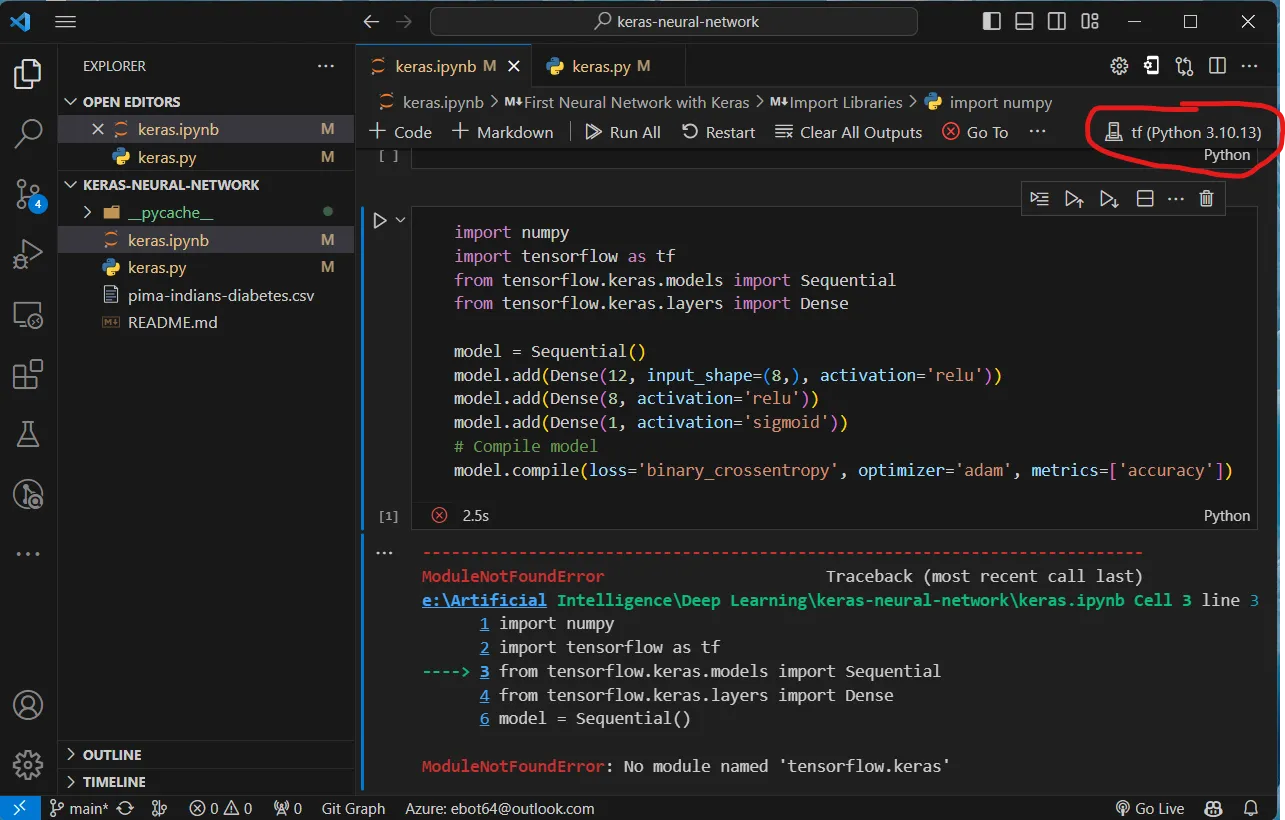This screenshot has height=820, width=1285.
Task: Open the hamburger application menu
Action: 65,21
